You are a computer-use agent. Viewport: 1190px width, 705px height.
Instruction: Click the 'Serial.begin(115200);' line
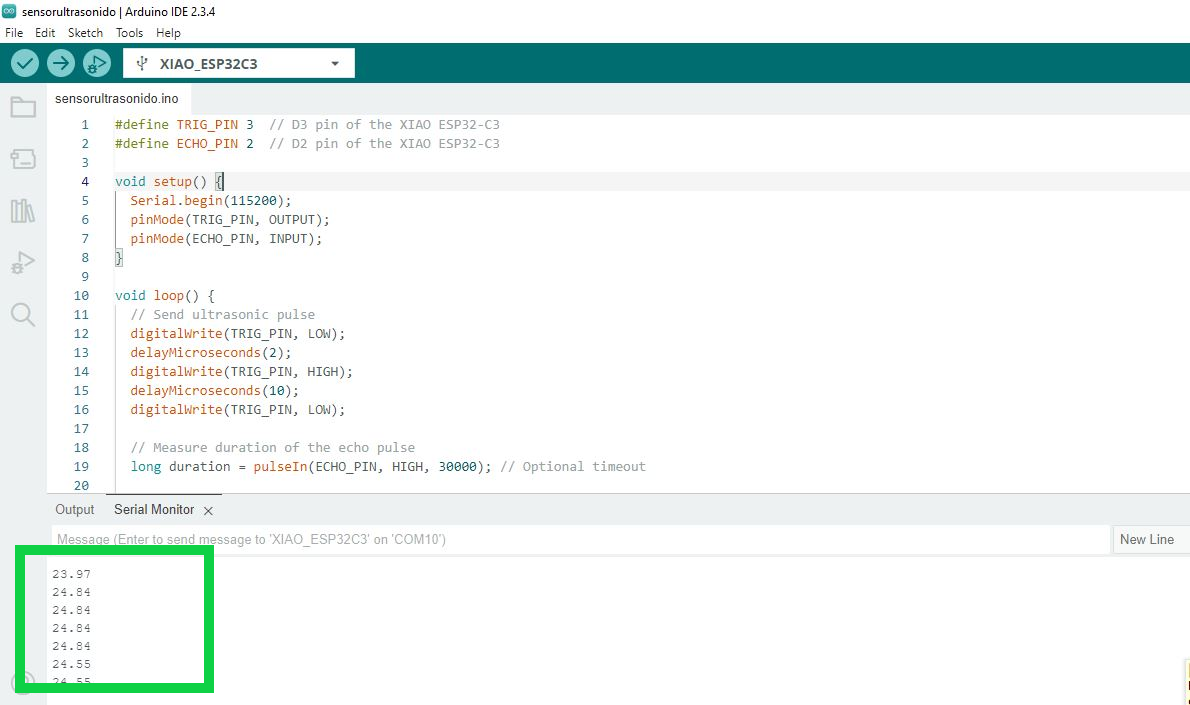210,200
